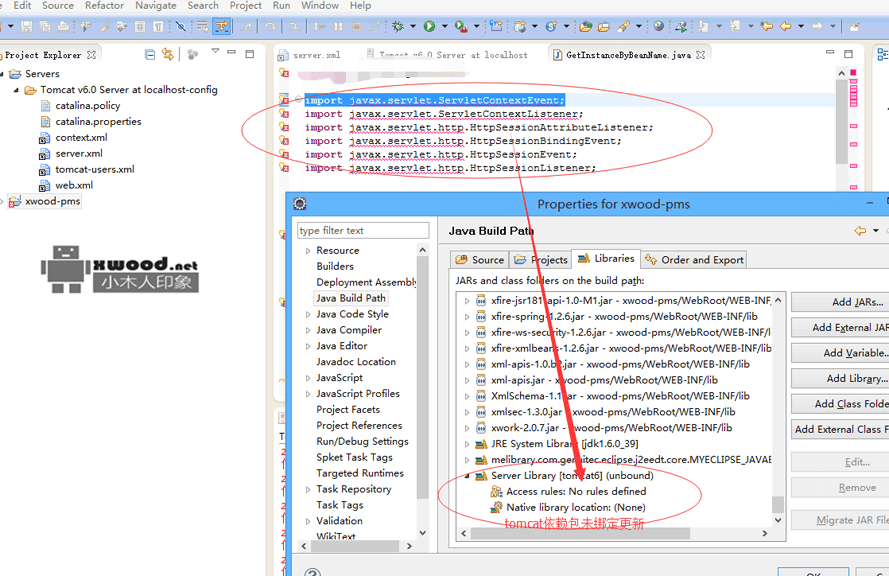Click the Print toolbar icon
889x576 pixels.
63,26
